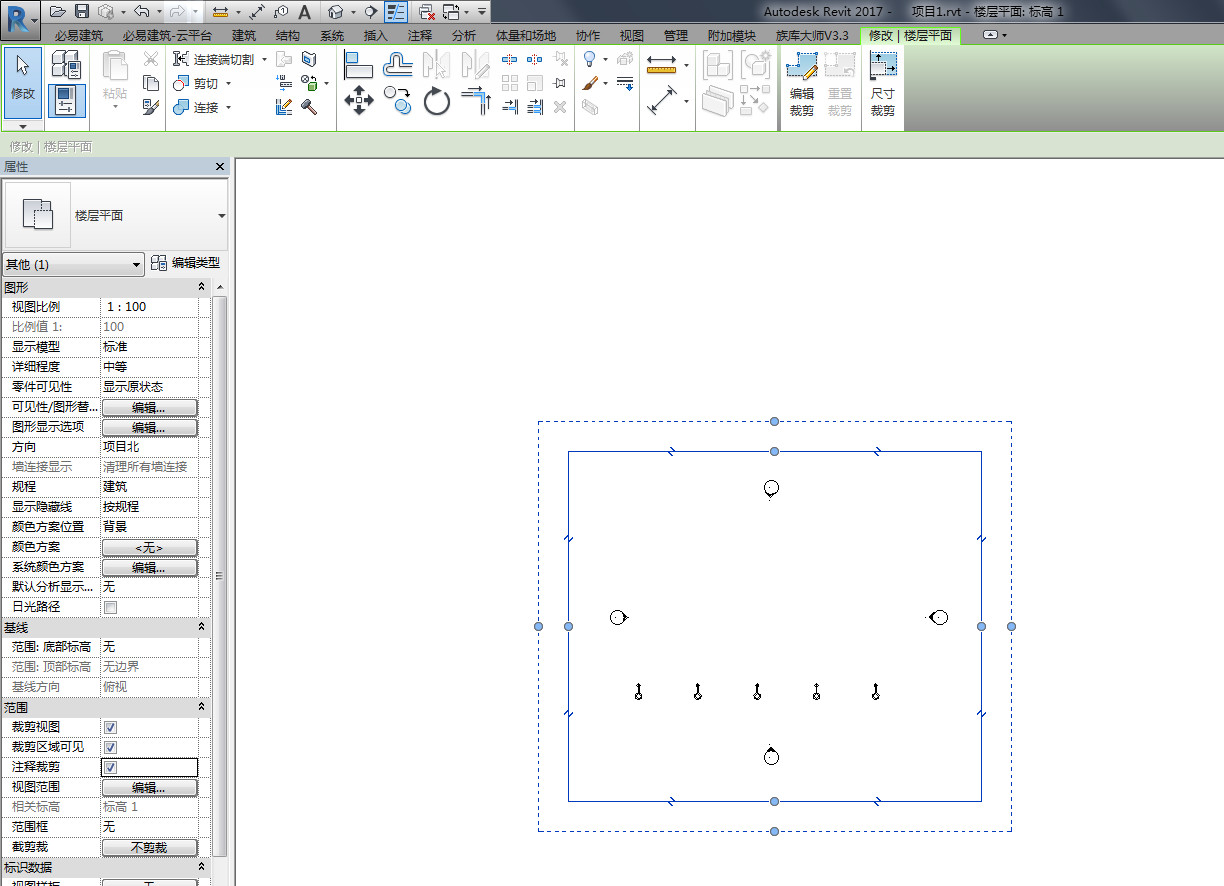Click 编辑 button for 视图范围
The height and width of the screenshot is (886, 1224).
click(x=149, y=787)
